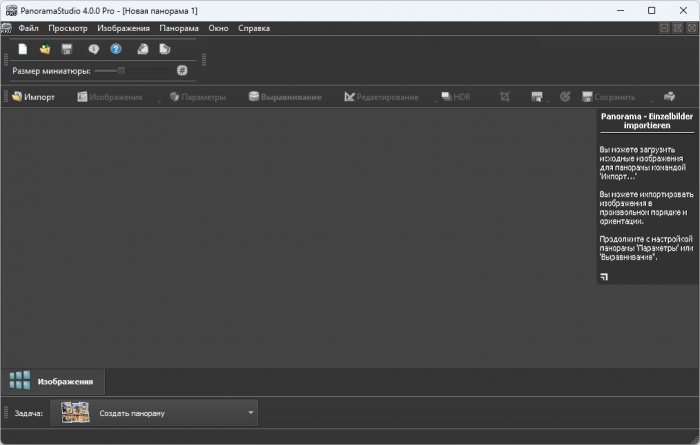Open project using the folder icon
Screen dimensions: 700x445
(x=45, y=49)
